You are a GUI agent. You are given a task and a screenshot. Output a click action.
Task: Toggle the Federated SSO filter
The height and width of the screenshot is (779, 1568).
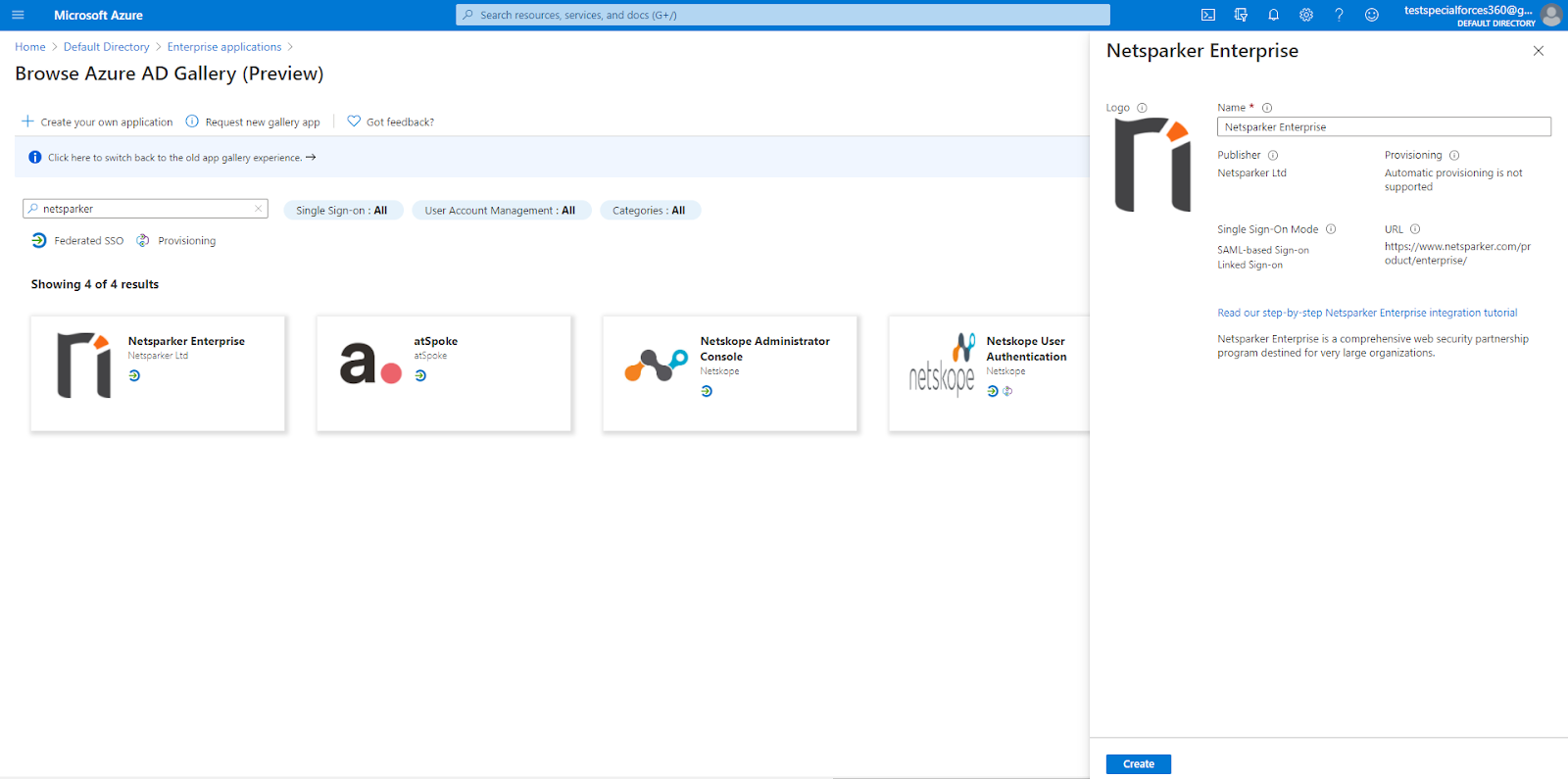tap(77, 241)
